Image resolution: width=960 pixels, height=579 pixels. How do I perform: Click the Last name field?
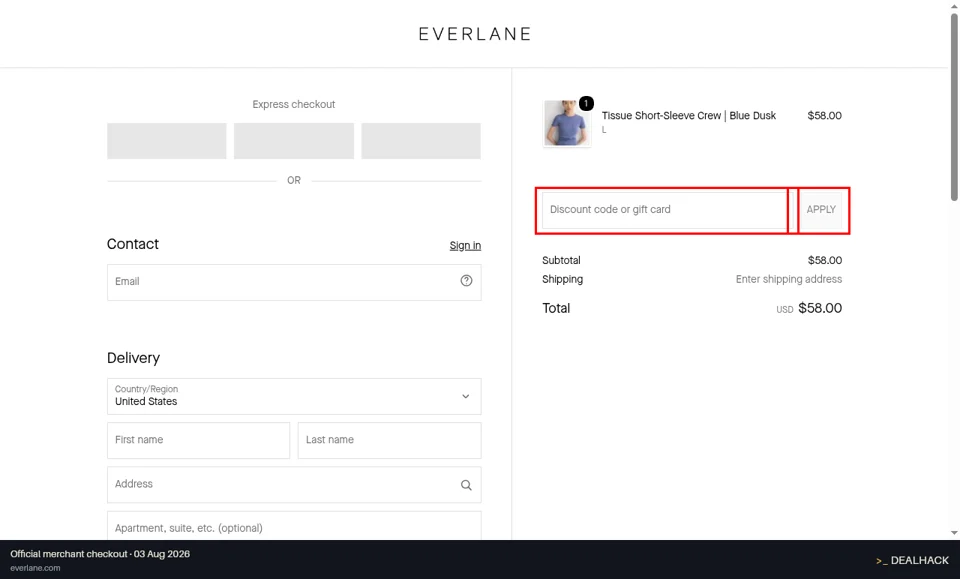click(x=389, y=440)
